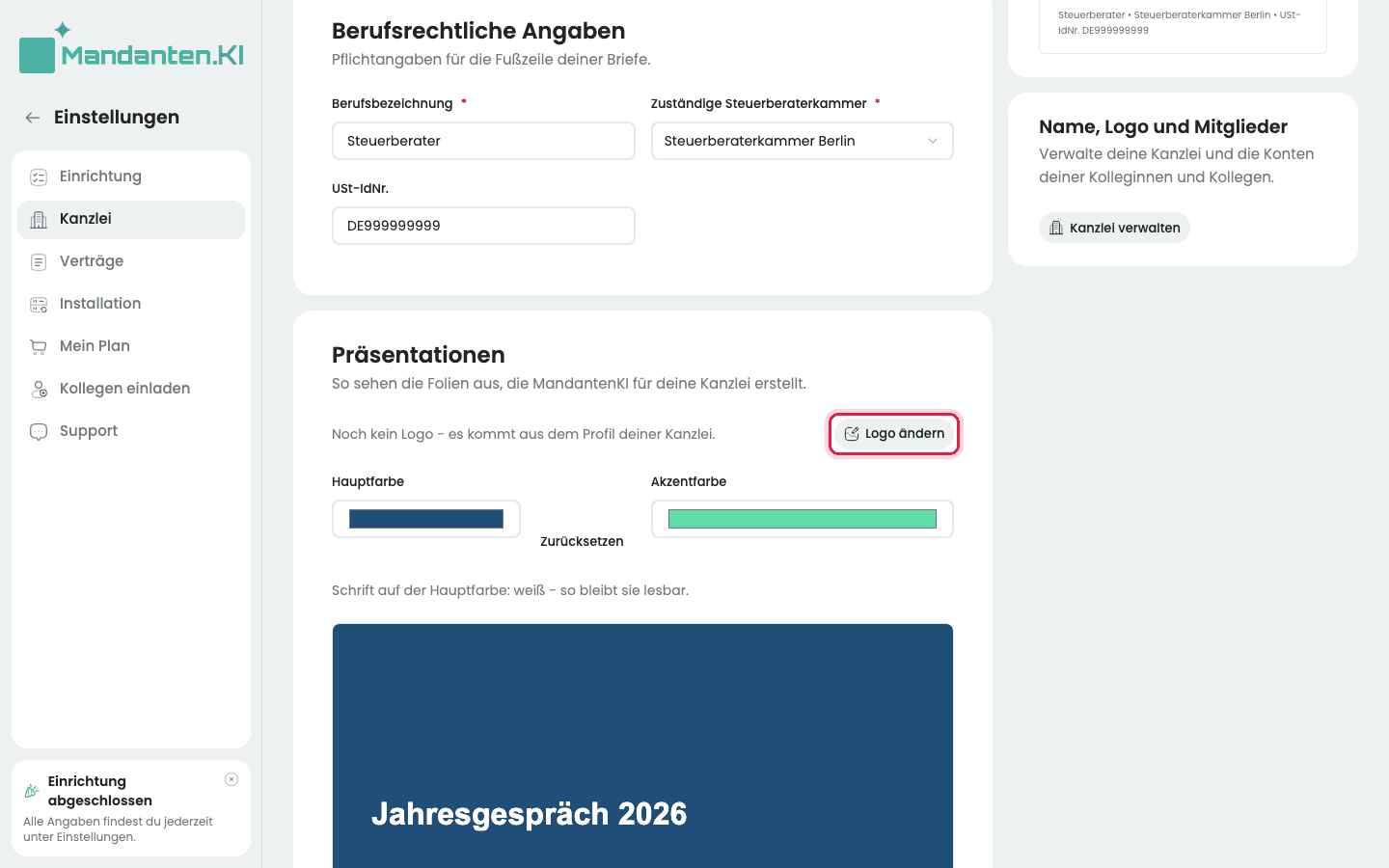Click the Name, Logo und Mitglieder heading

click(1163, 127)
